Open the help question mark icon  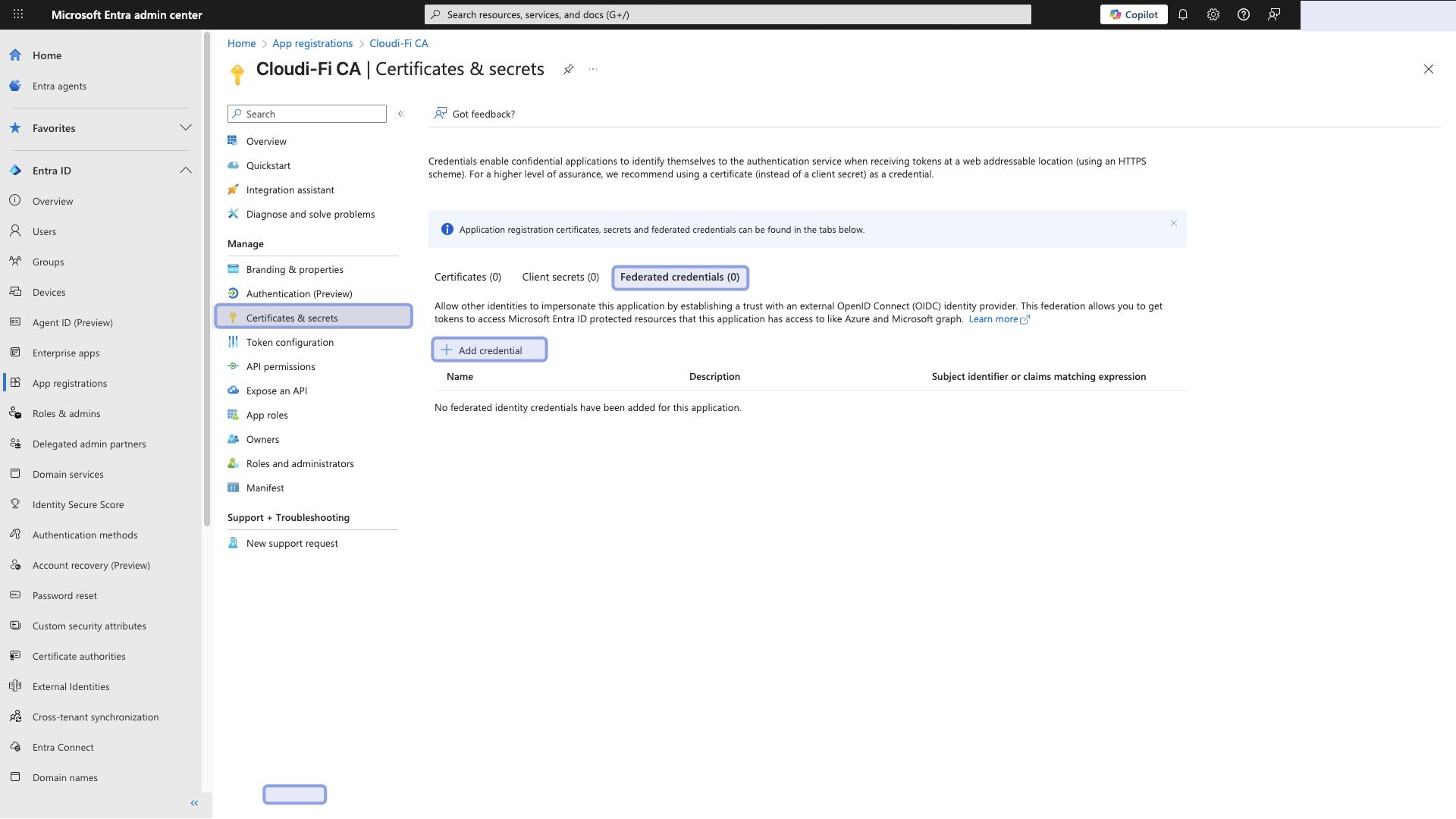point(1243,14)
